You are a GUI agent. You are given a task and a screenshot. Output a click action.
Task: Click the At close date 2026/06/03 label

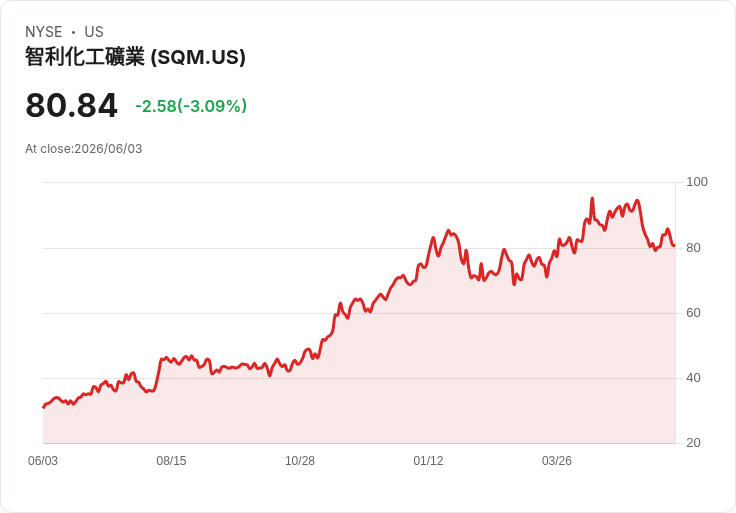(x=84, y=149)
